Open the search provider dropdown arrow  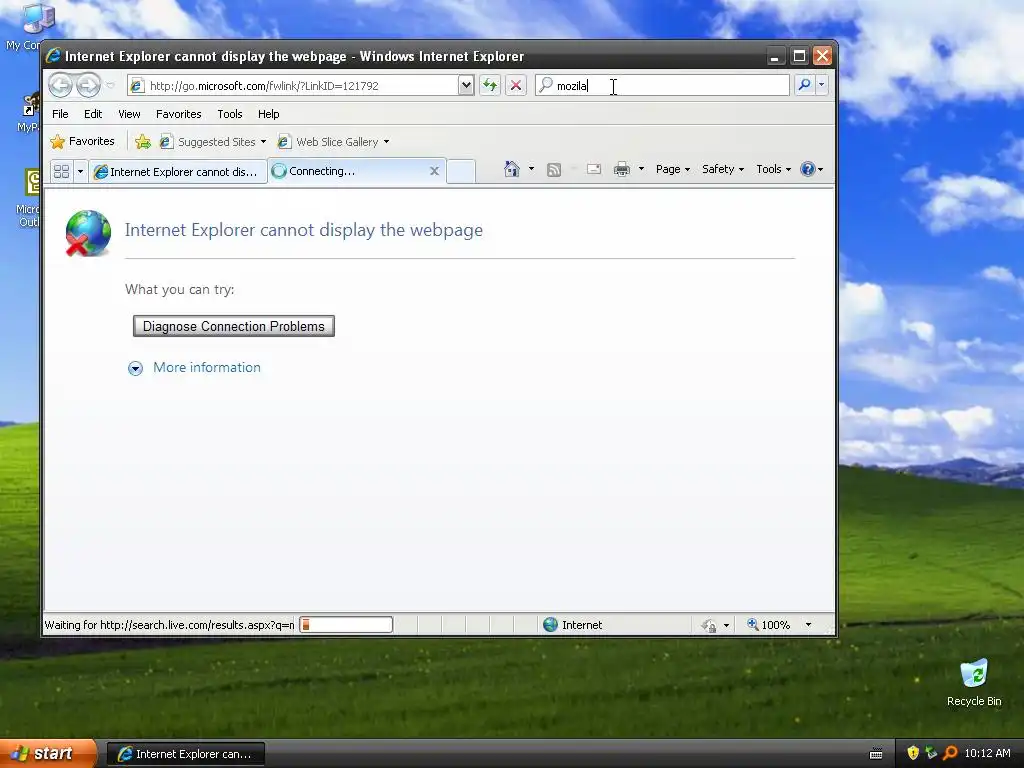click(x=822, y=85)
